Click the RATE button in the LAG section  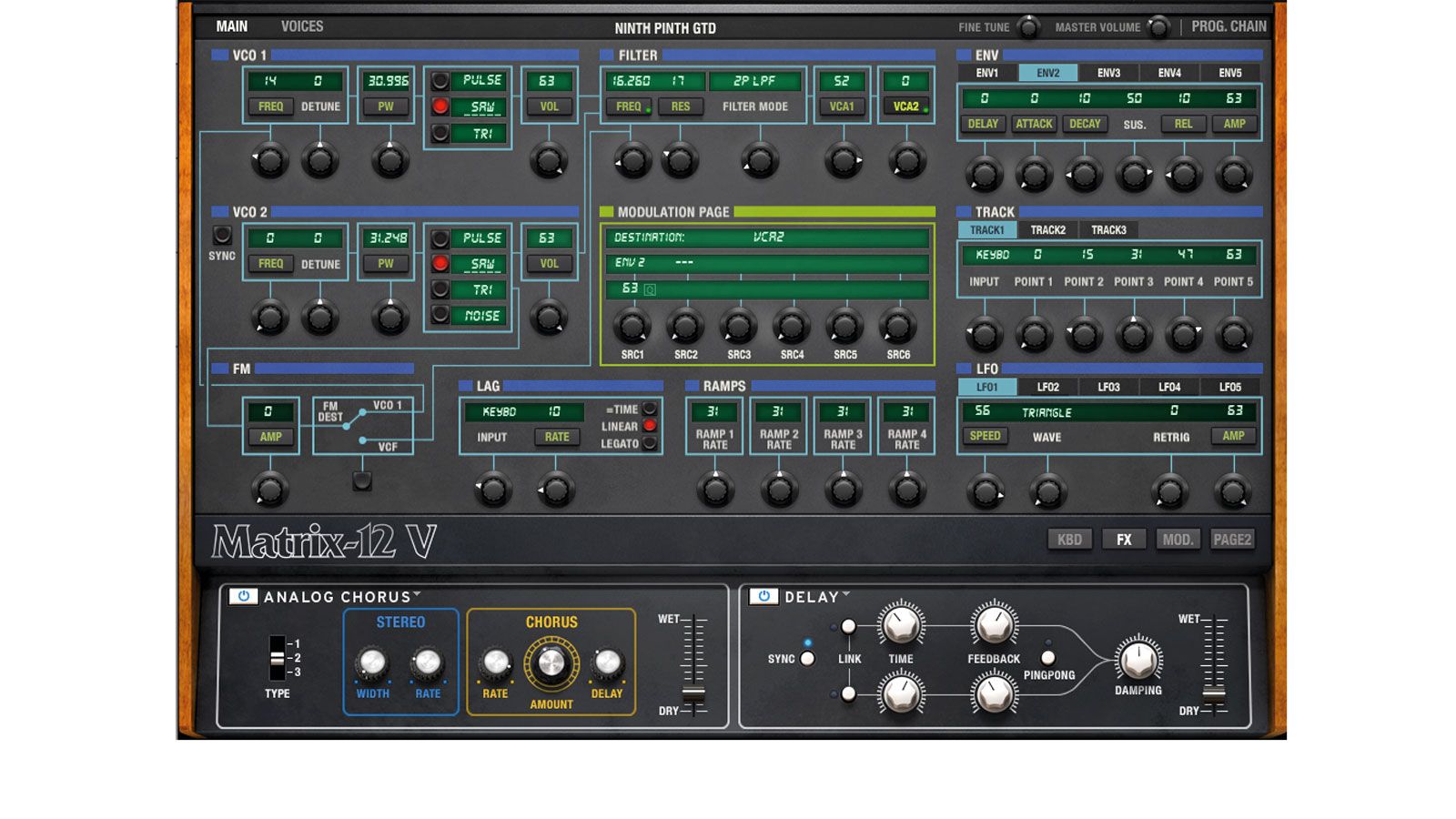(556, 437)
